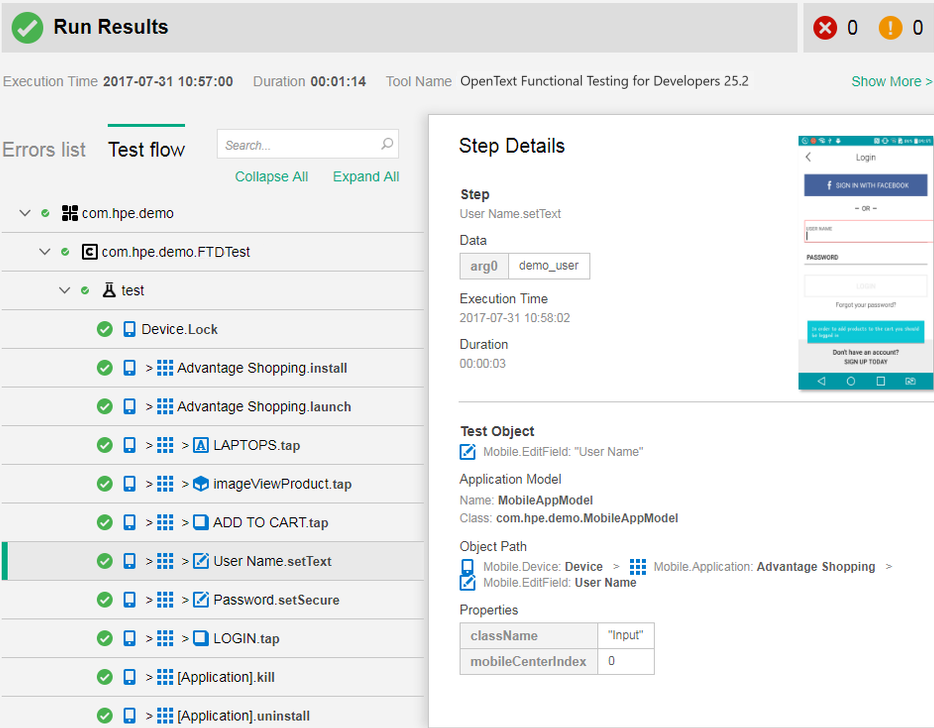Switch to the Errors list tab
This screenshot has width=934, height=728.
44,150
